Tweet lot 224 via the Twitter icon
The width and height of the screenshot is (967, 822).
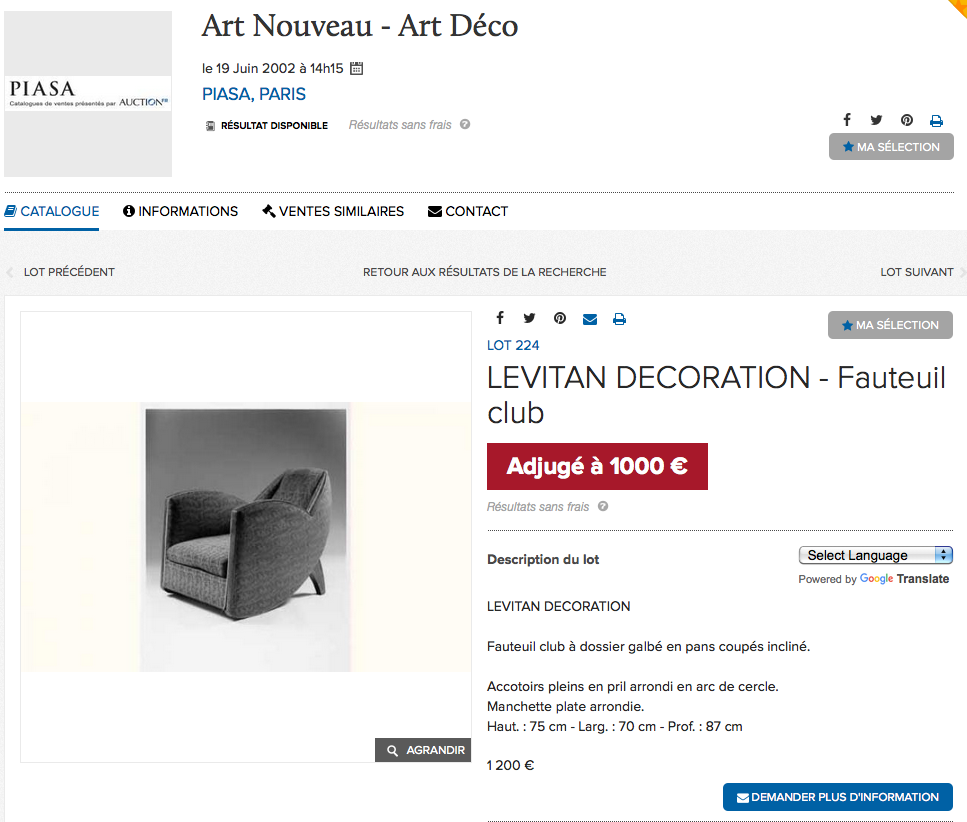click(530, 319)
